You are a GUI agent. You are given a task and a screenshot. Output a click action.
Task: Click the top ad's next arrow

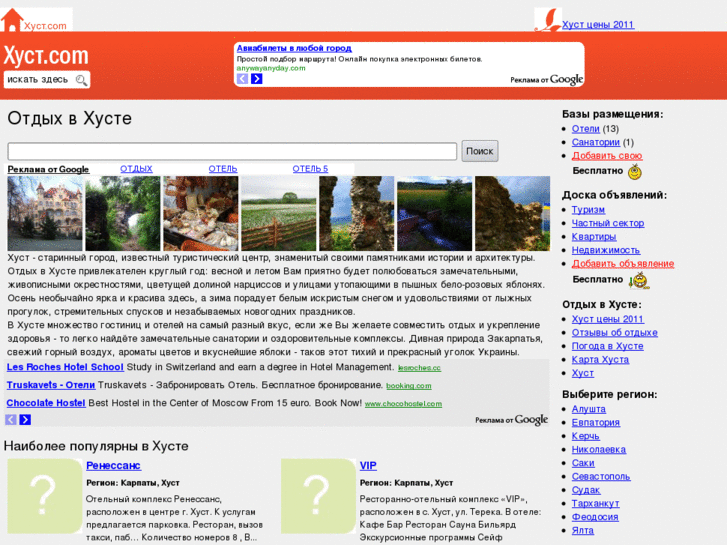256,79
